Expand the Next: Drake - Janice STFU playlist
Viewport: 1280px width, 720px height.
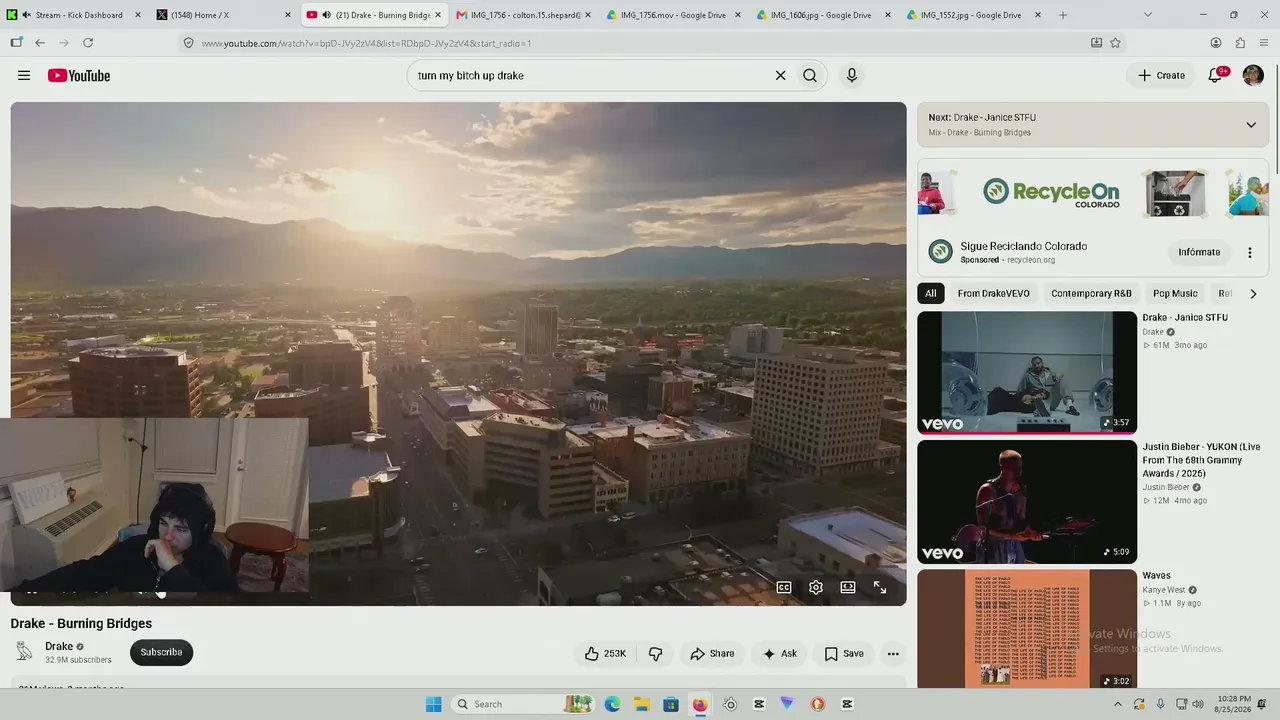tap(1250, 125)
